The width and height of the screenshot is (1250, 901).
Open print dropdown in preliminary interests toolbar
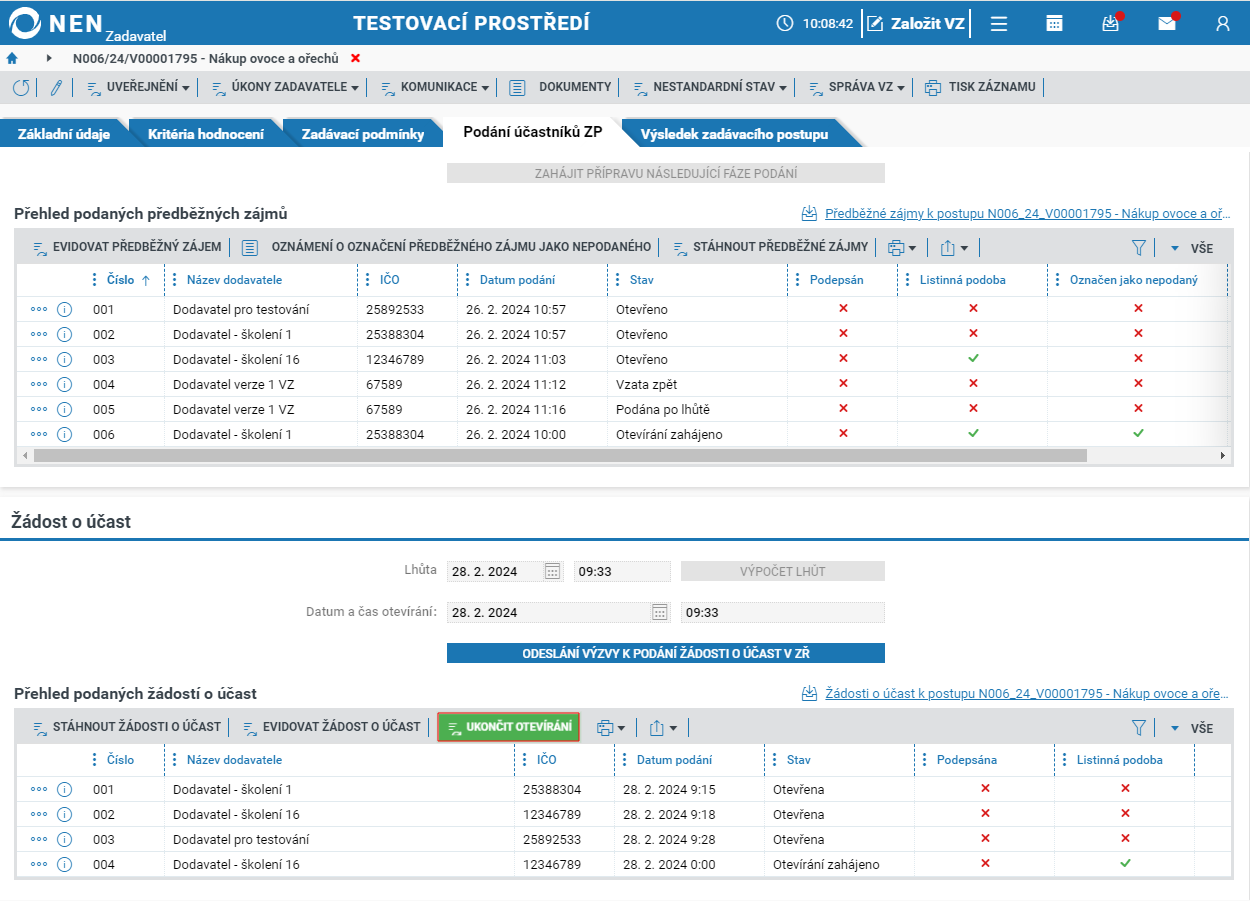(902, 247)
